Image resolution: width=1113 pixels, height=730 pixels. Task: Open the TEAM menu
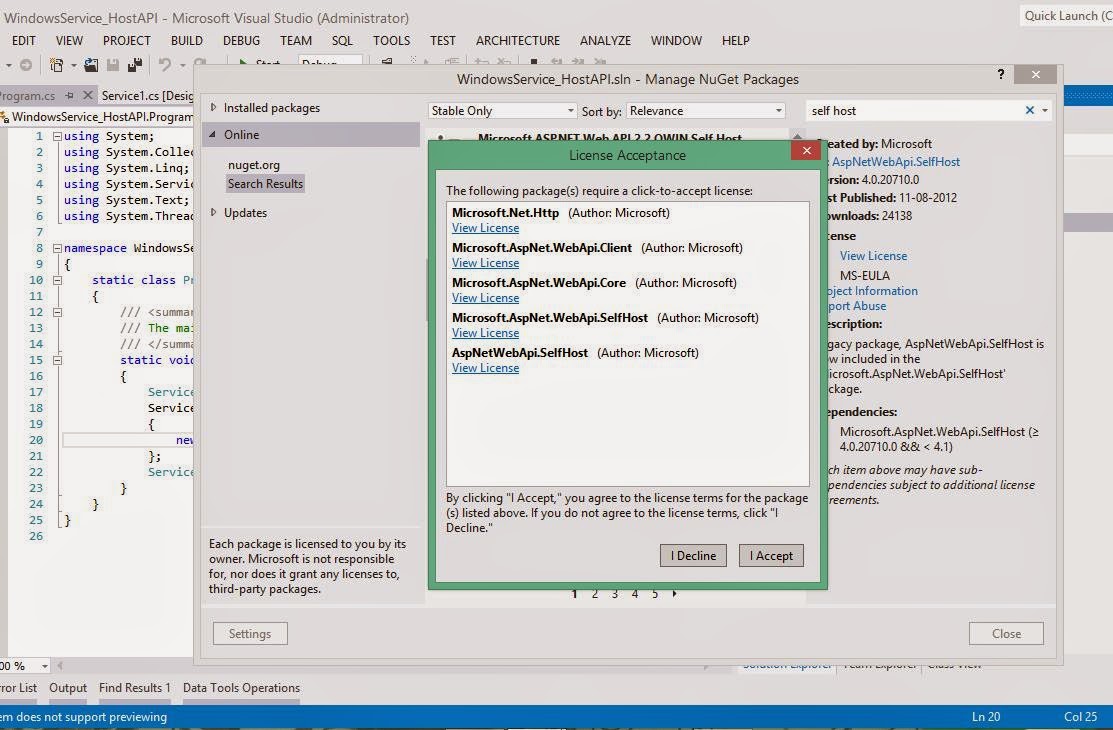coord(295,40)
